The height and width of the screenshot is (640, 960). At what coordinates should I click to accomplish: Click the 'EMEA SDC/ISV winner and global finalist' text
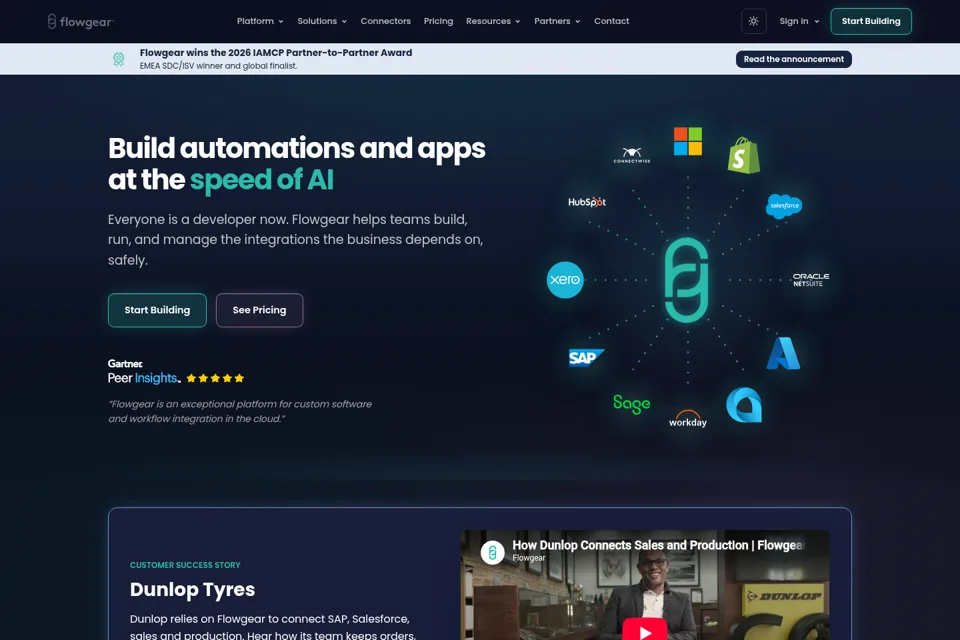[218, 66]
